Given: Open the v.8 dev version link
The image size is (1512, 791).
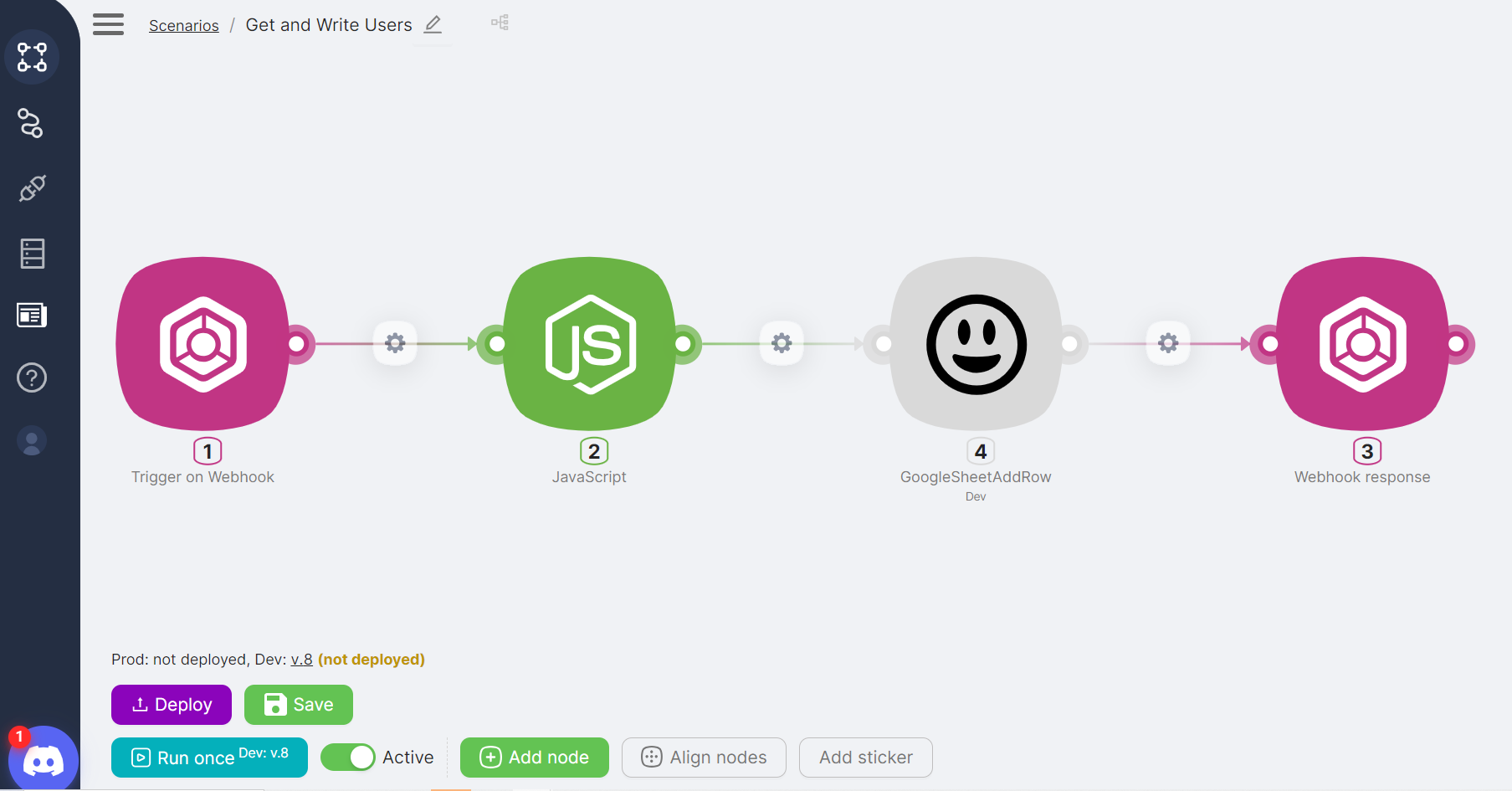Looking at the screenshot, I should coord(301,660).
